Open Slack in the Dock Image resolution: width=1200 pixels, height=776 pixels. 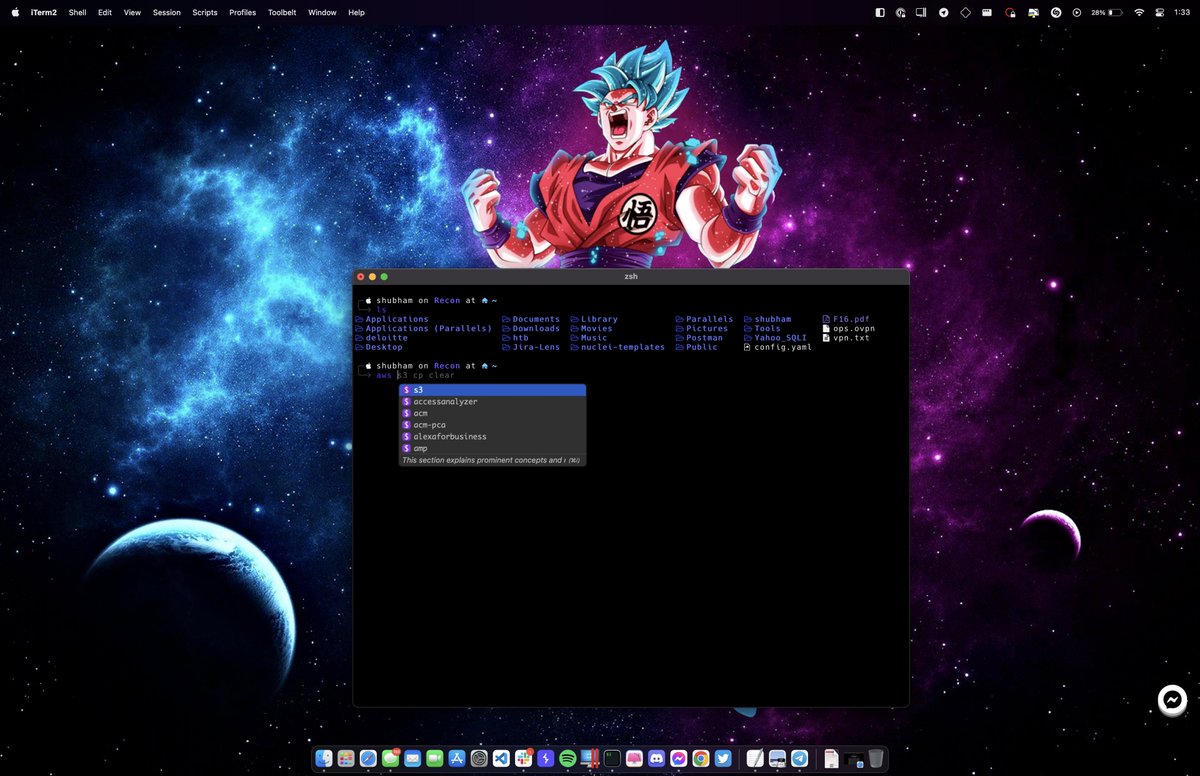[x=523, y=759]
